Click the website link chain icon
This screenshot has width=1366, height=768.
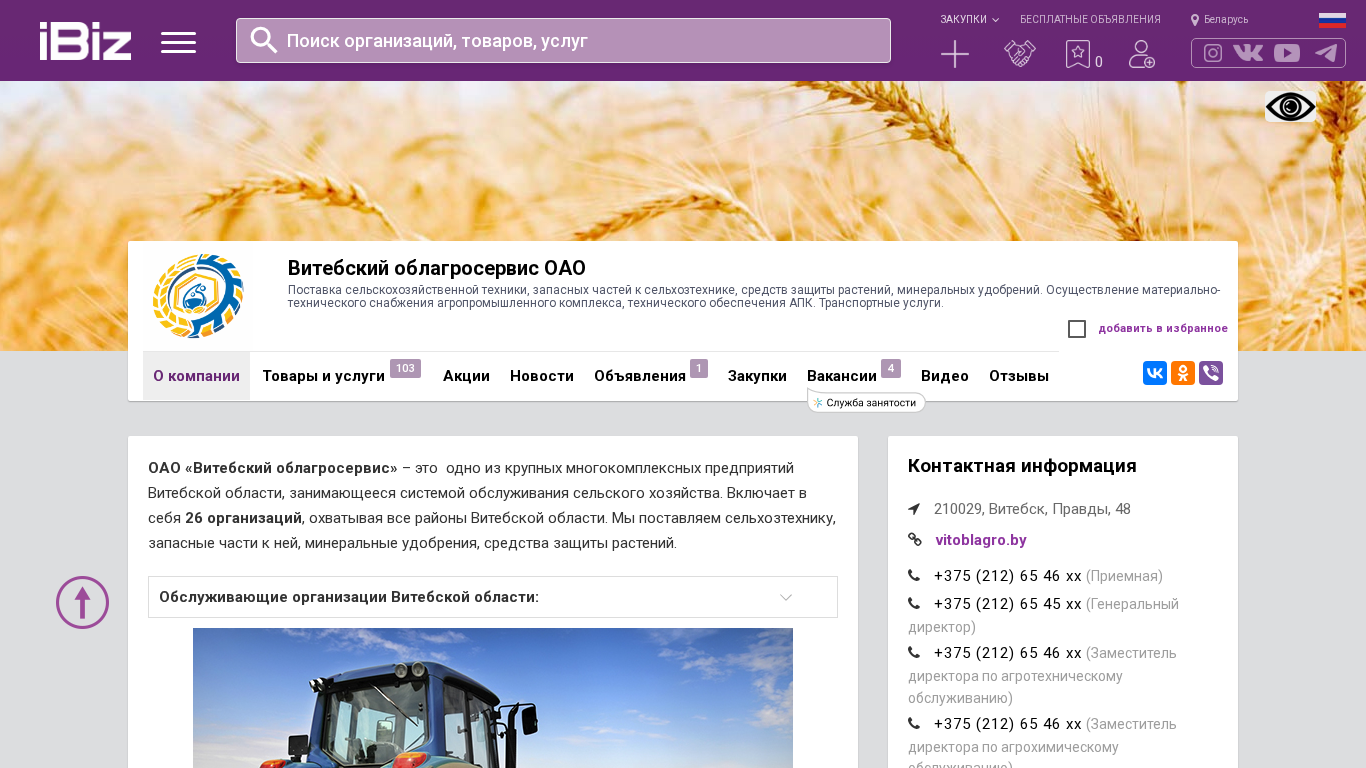(914, 539)
